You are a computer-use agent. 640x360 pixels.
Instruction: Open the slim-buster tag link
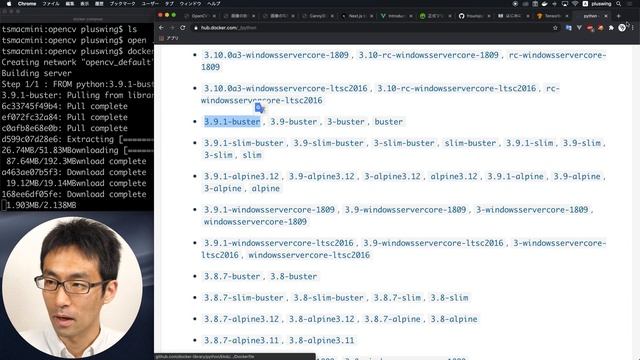click(x=470, y=143)
